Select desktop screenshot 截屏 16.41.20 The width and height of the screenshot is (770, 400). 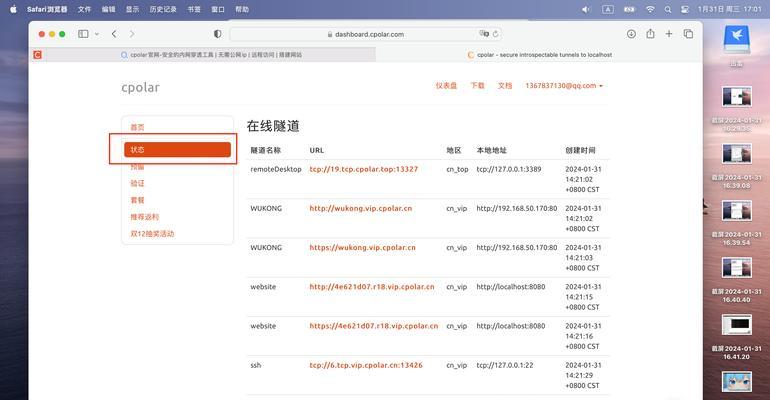[737, 325]
